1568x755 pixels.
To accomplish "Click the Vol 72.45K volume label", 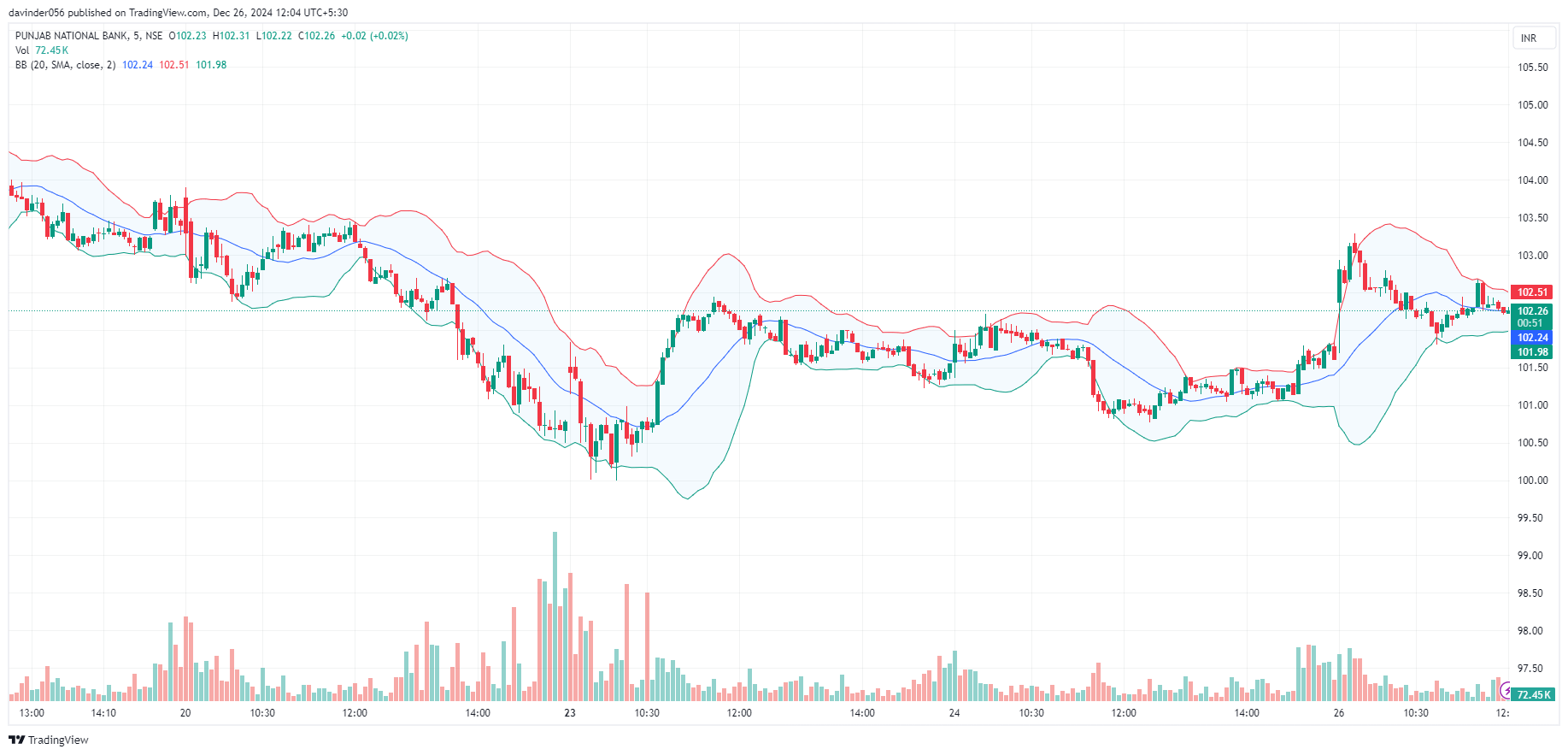I will click(x=42, y=50).
